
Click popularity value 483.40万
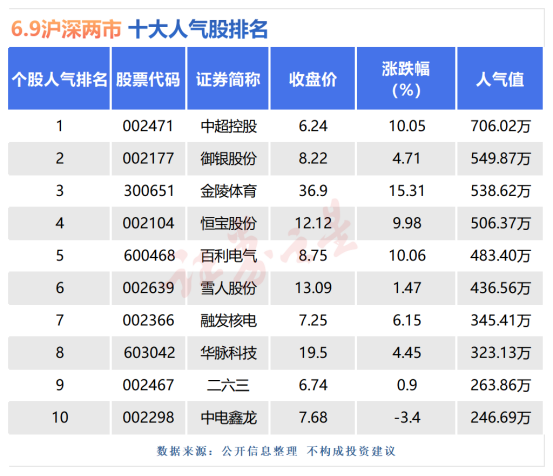click(x=500, y=256)
